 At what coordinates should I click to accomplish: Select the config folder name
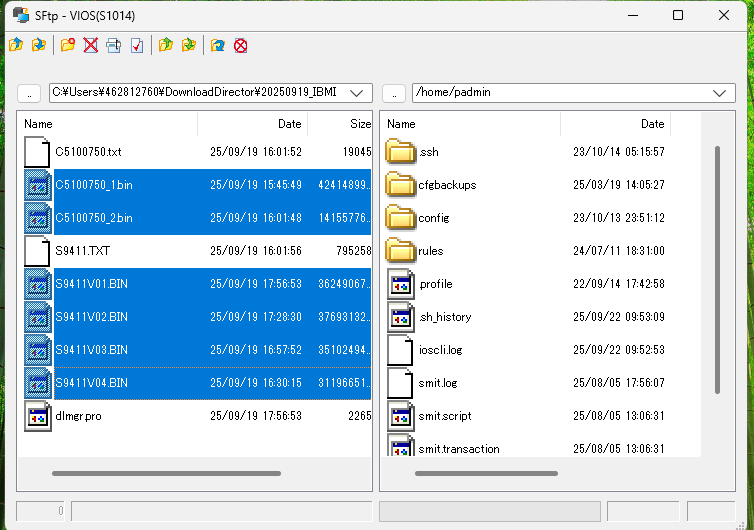point(434,218)
